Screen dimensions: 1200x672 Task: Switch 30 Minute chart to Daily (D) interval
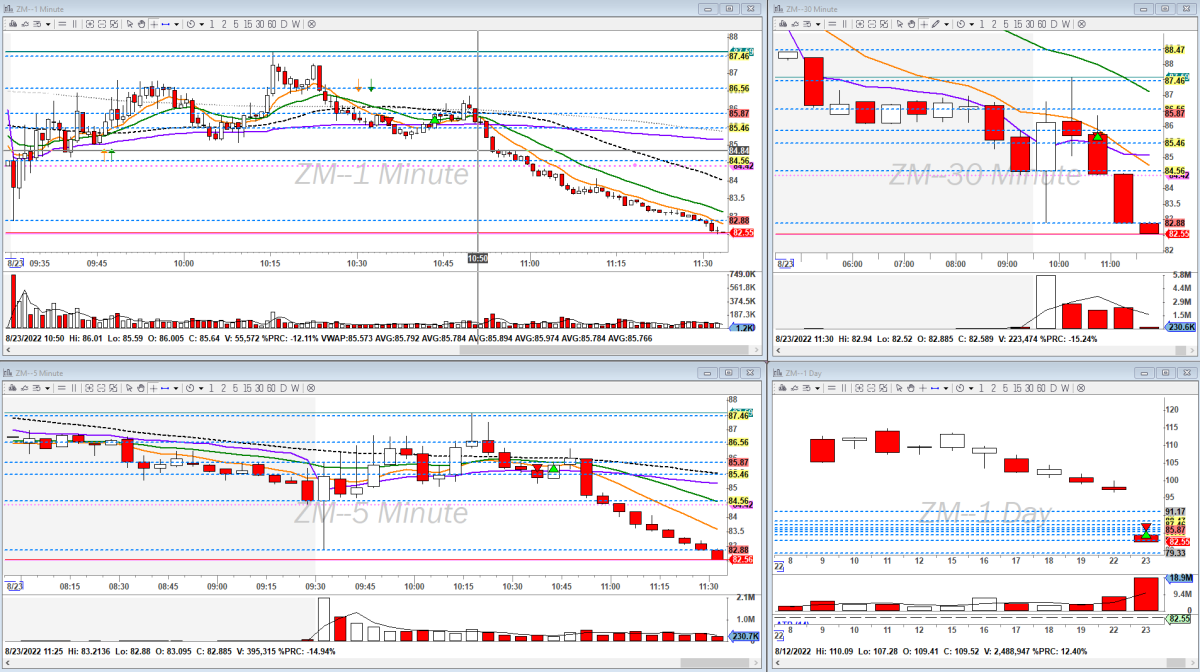(1054, 24)
